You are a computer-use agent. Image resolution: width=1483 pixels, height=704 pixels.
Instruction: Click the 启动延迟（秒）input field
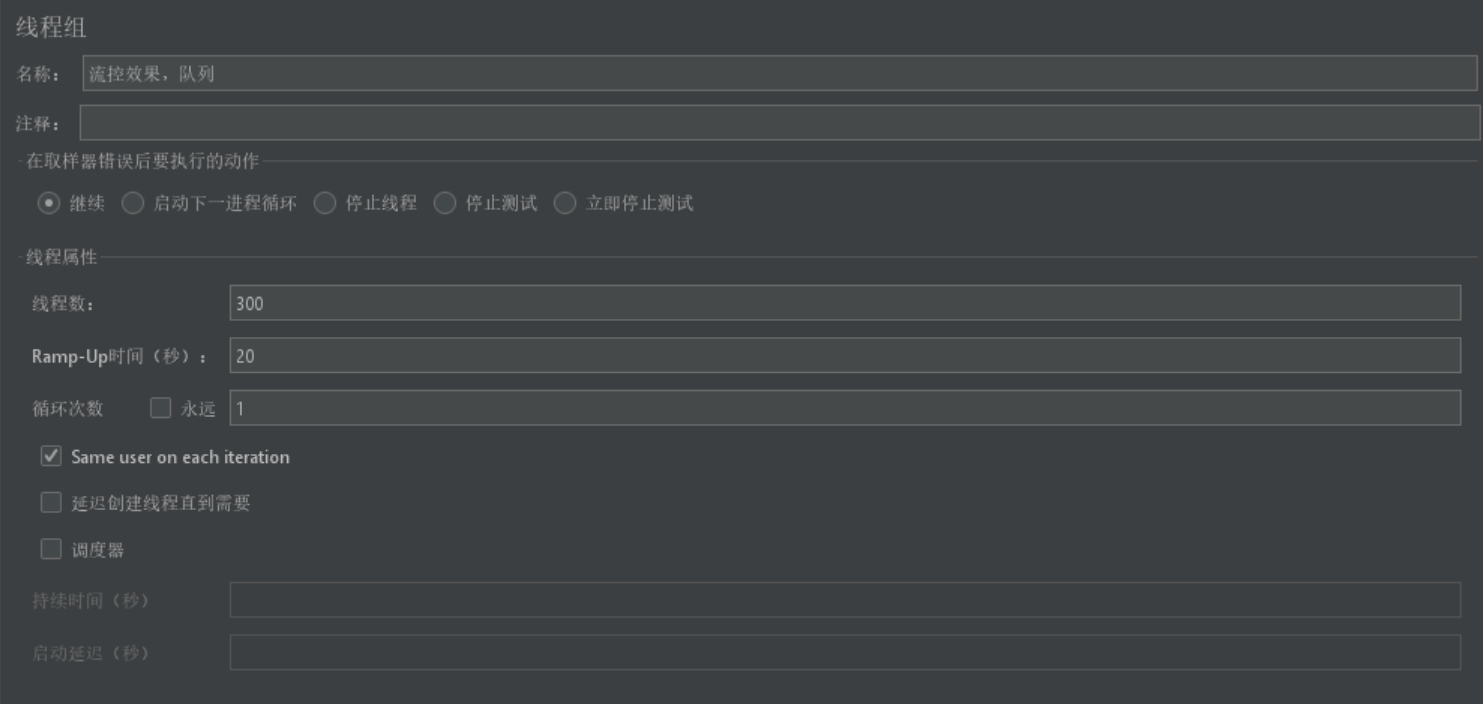coord(845,652)
